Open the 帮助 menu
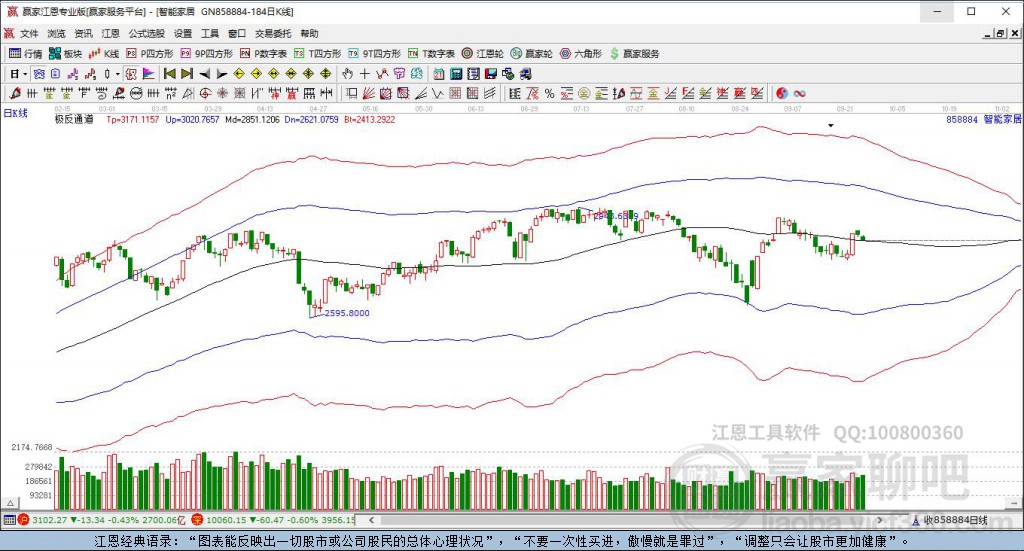This screenshot has width=1024, height=551. pyautogui.click(x=309, y=33)
